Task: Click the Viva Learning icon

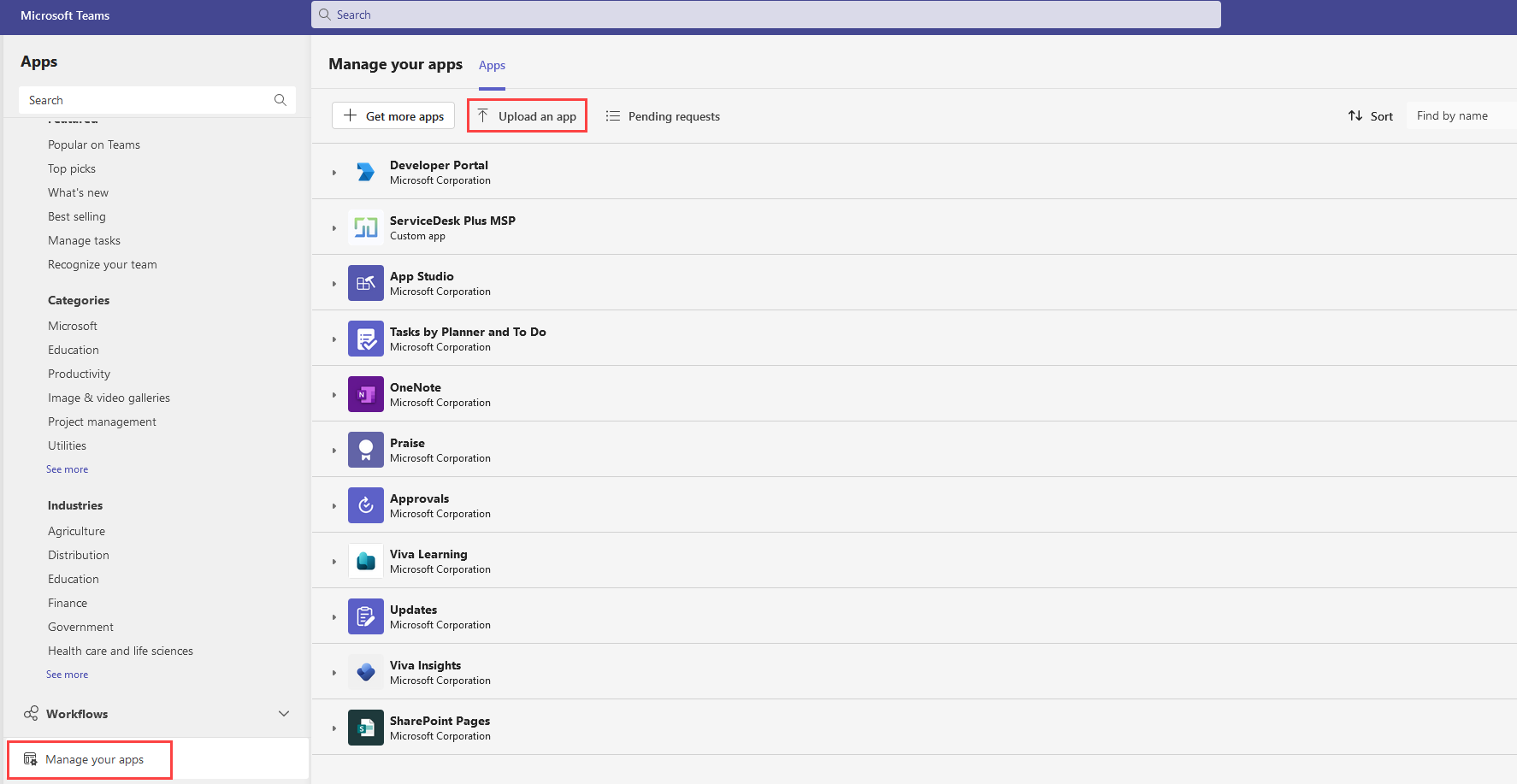Action: [366, 561]
